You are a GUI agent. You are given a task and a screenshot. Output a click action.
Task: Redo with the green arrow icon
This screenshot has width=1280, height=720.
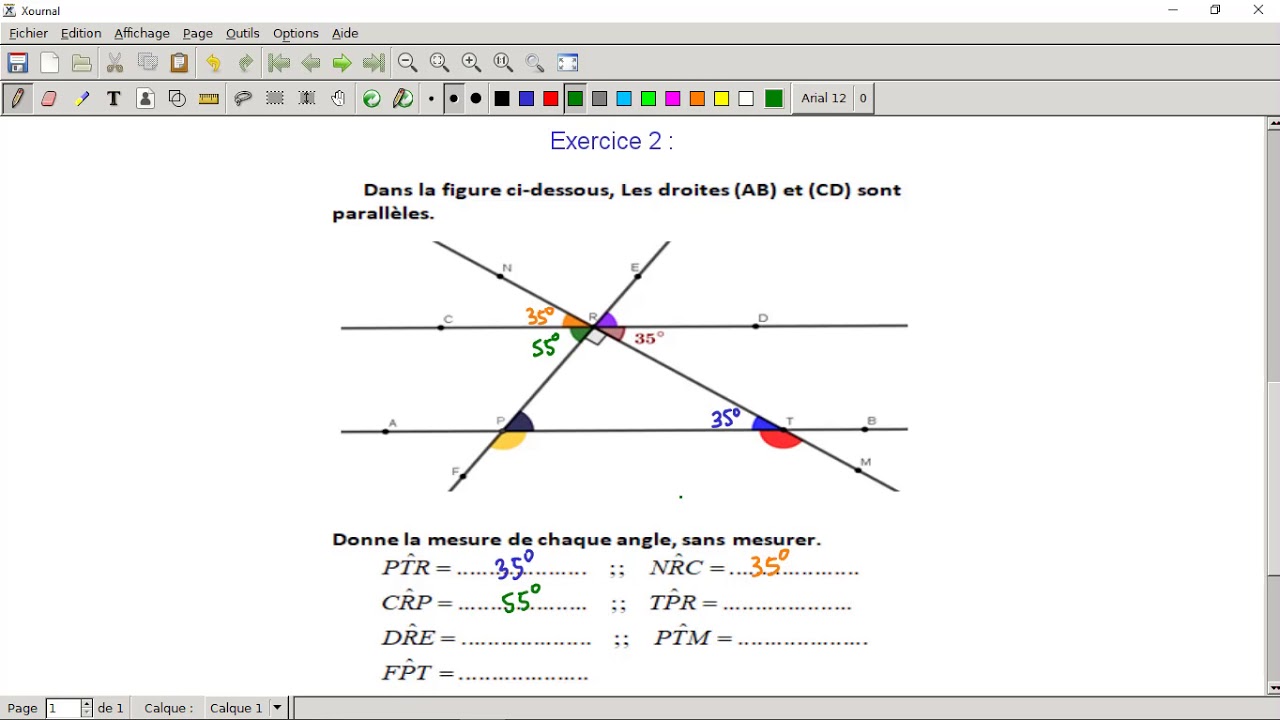245,63
